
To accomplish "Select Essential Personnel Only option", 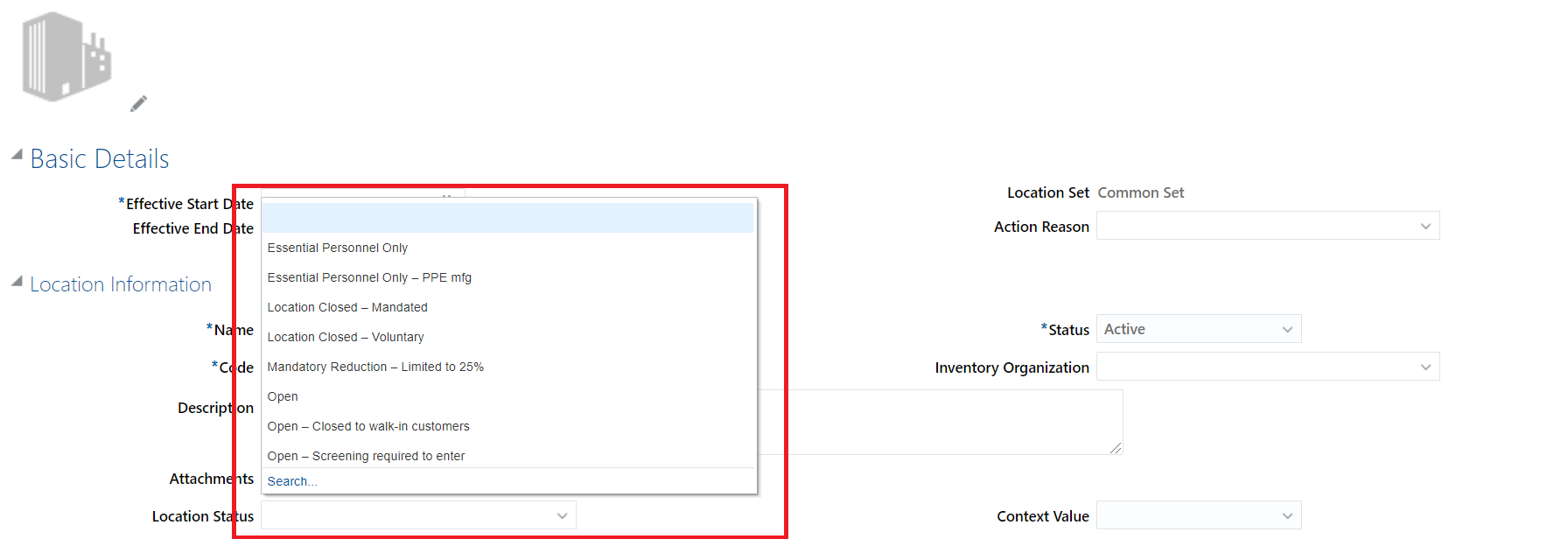I will [x=337, y=248].
